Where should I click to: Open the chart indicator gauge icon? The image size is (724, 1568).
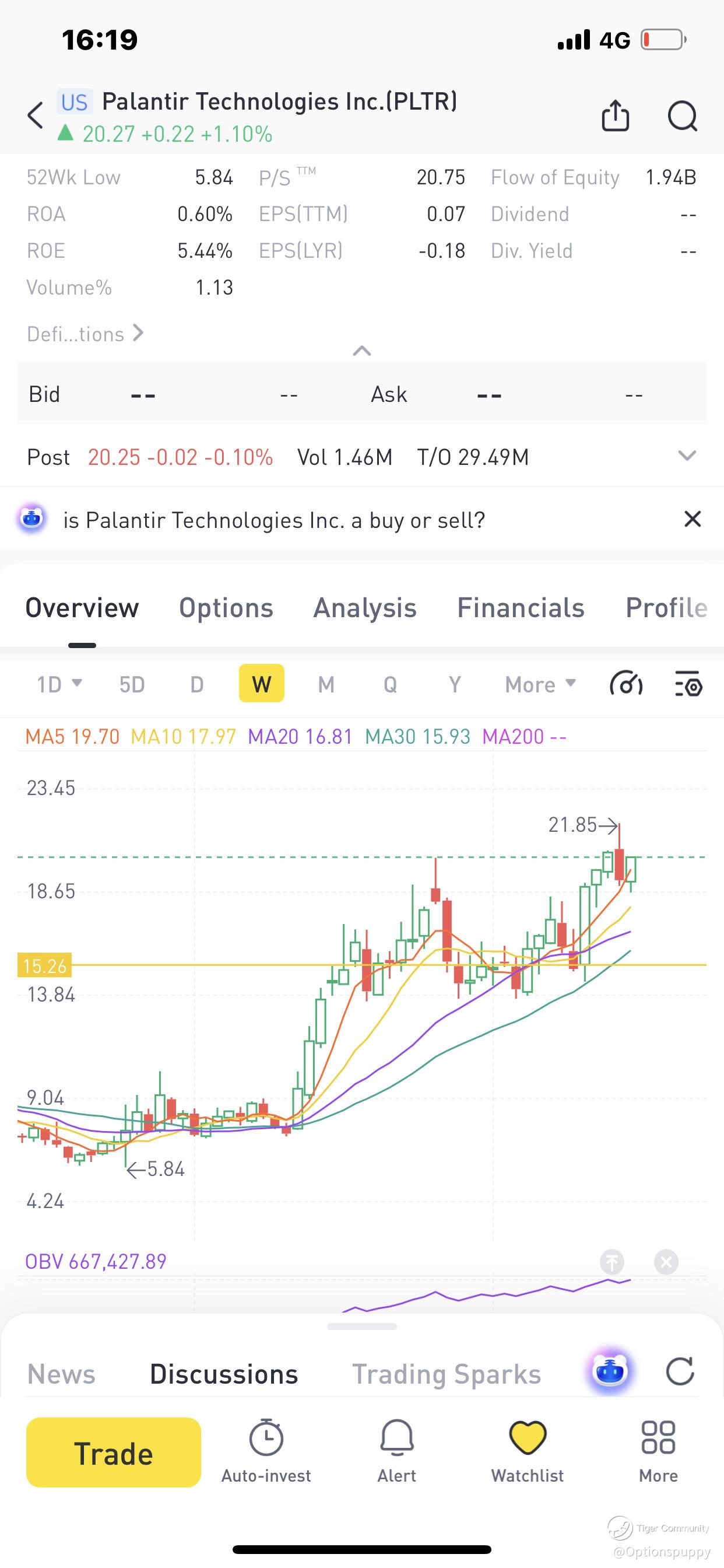click(x=626, y=684)
